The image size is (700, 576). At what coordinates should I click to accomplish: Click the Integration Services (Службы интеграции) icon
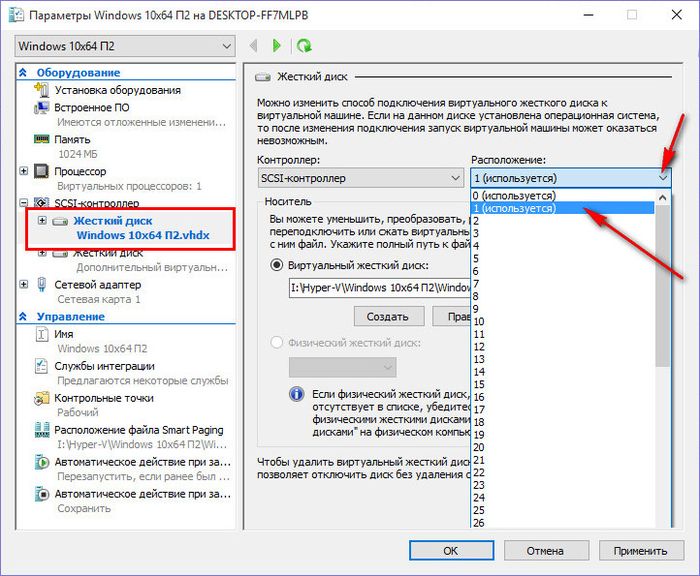[x=42, y=366]
